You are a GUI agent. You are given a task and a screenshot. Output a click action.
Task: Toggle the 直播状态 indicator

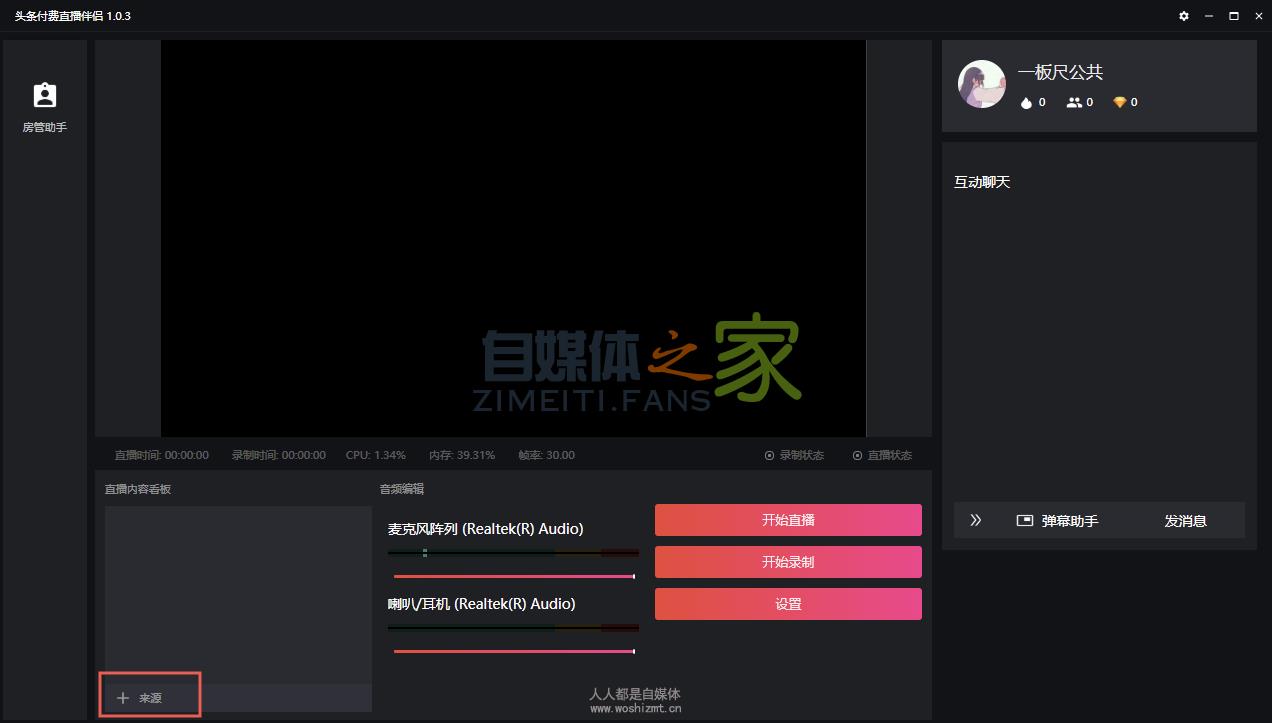point(857,455)
